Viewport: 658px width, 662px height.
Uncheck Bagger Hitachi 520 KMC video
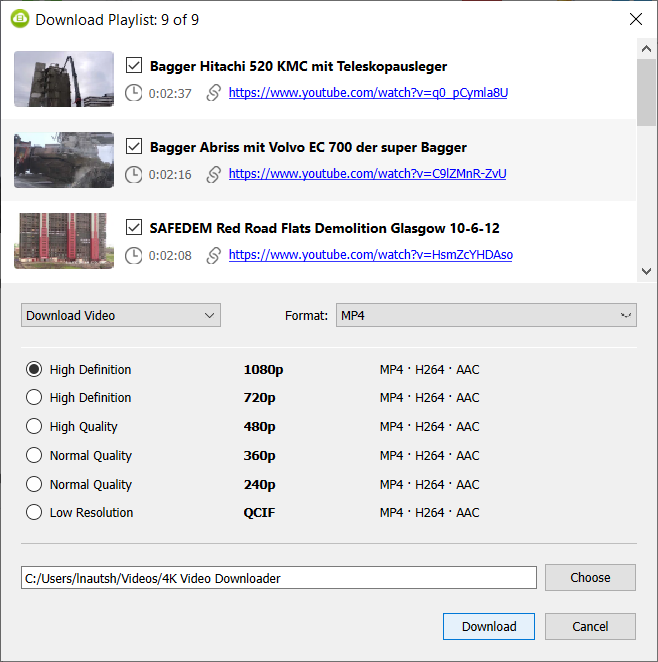134,65
